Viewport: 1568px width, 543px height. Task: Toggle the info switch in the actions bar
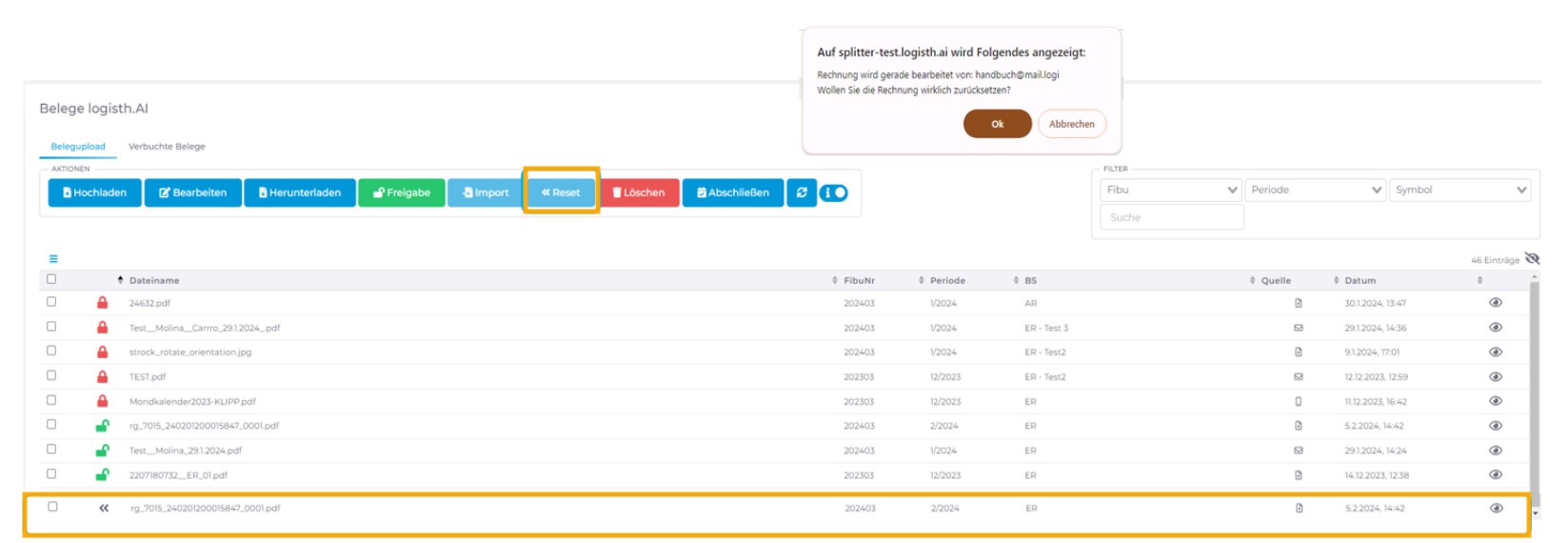(x=834, y=192)
